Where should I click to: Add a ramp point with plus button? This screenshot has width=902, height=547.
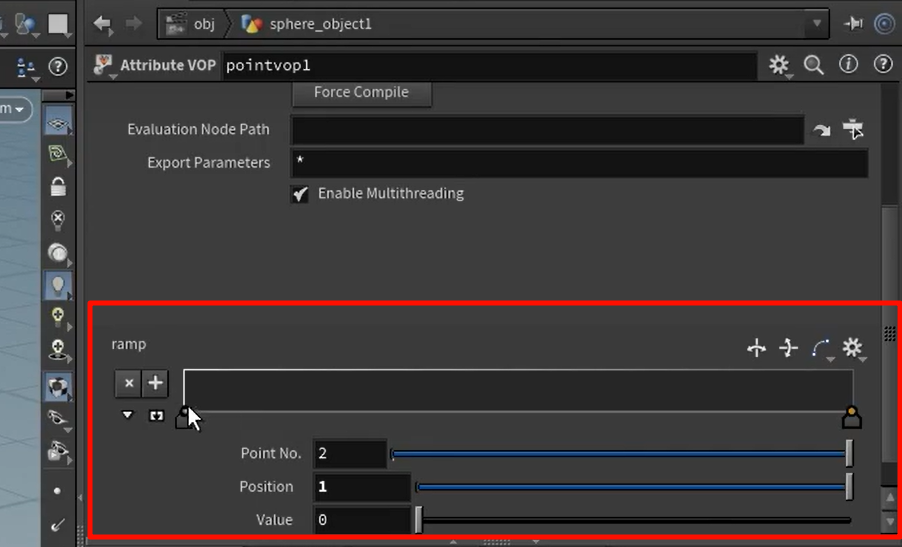click(x=155, y=384)
